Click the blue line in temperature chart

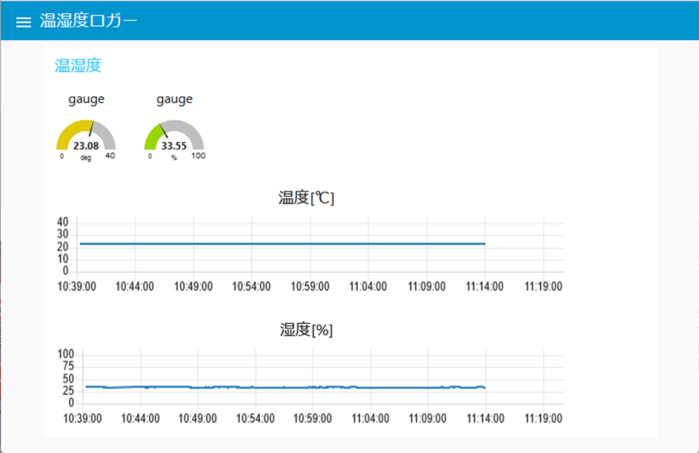(x=280, y=243)
